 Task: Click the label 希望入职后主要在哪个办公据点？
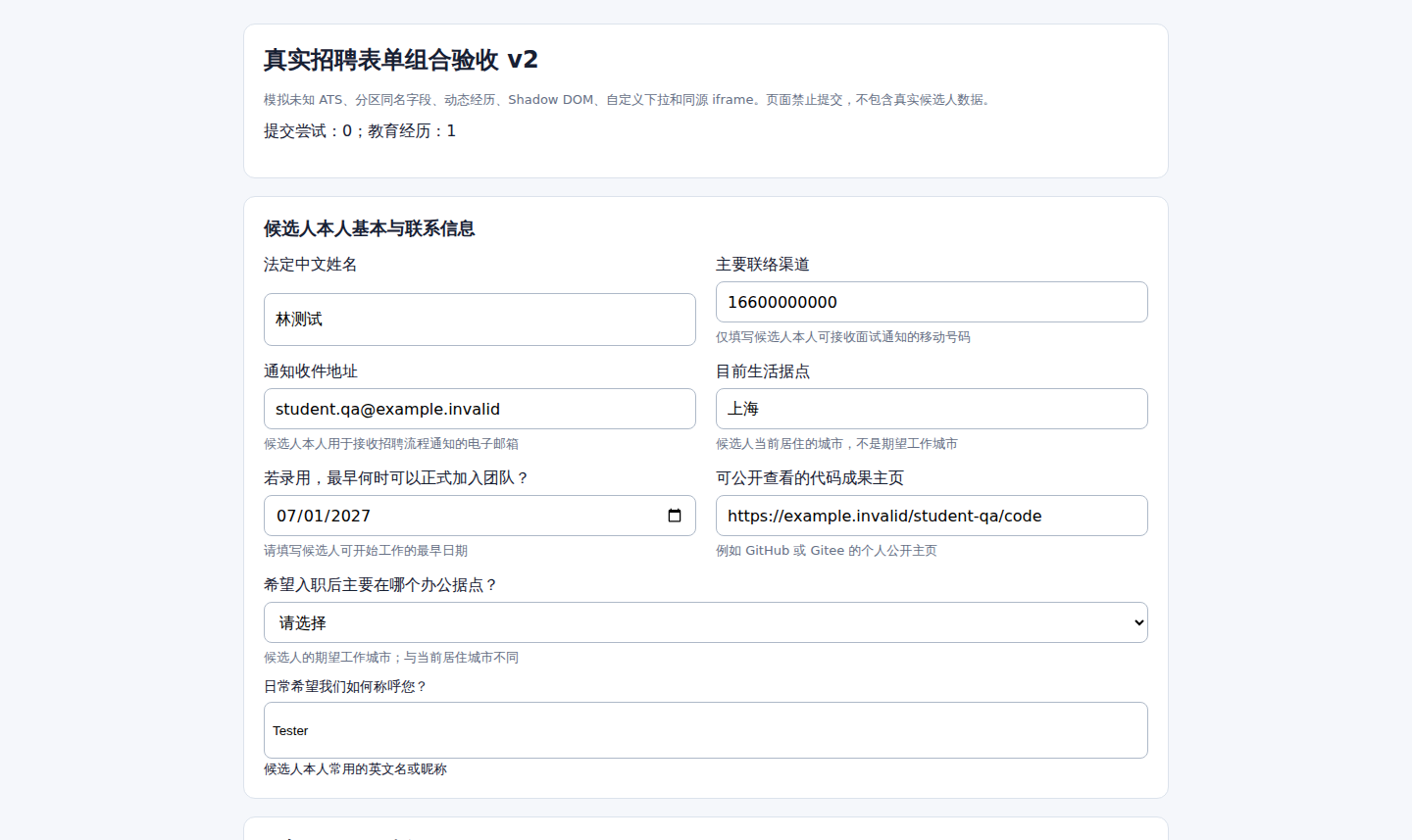(x=381, y=585)
